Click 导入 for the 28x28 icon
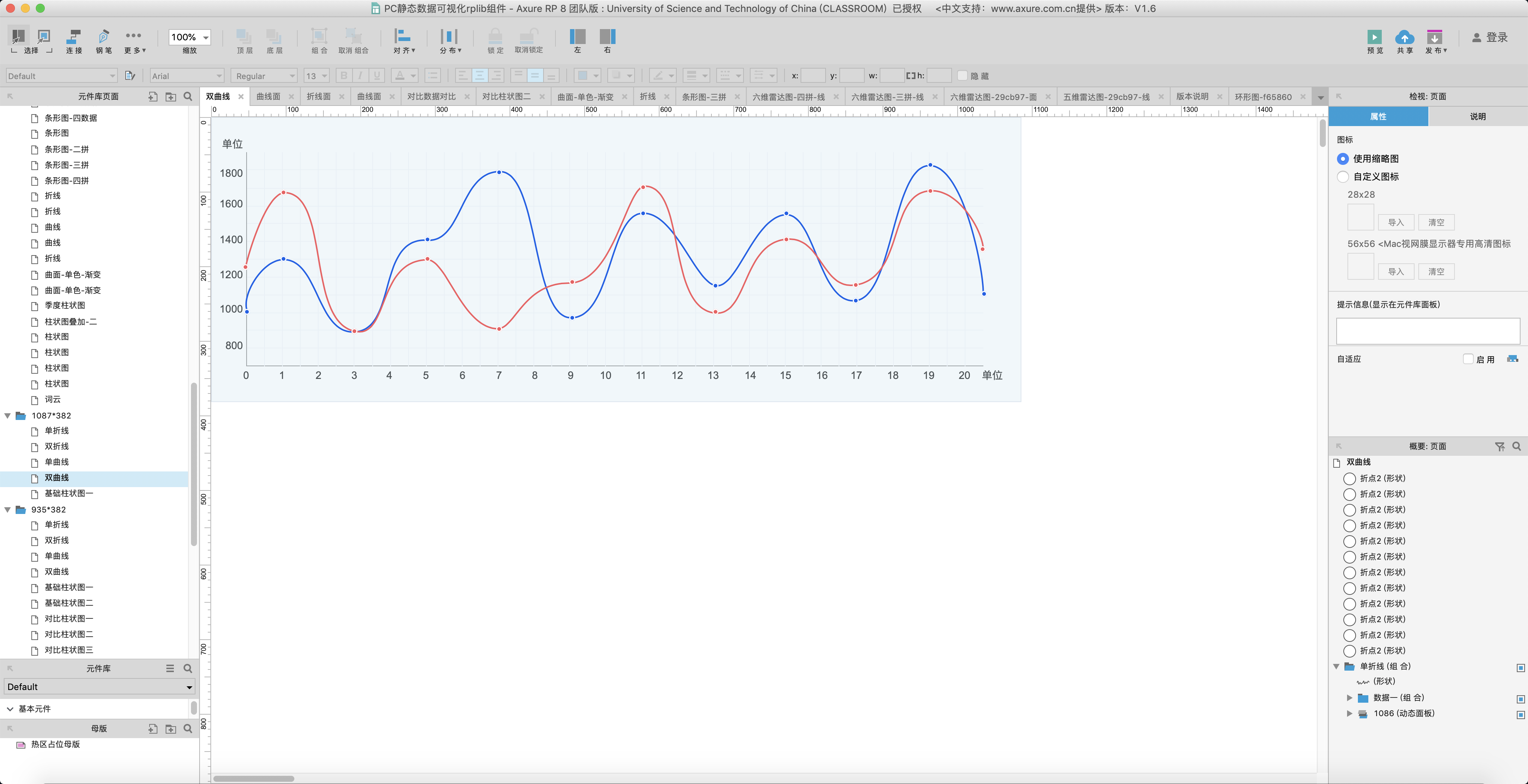The width and height of the screenshot is (1528, 784). (x=1396, y=222)
